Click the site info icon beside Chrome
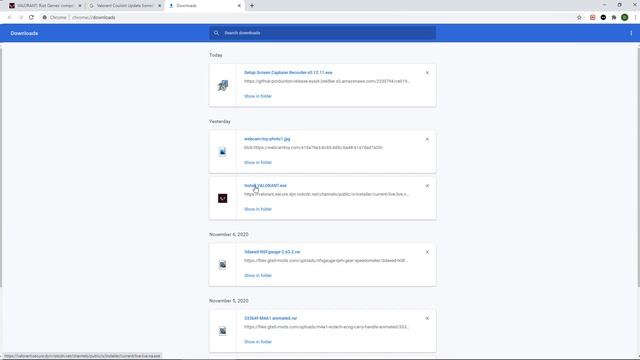 click(44, 18)
